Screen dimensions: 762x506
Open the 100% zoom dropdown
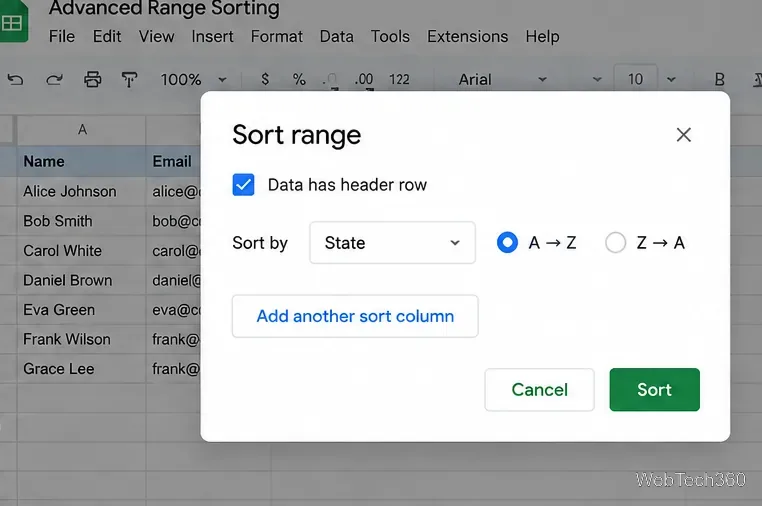tap(193, 79)
